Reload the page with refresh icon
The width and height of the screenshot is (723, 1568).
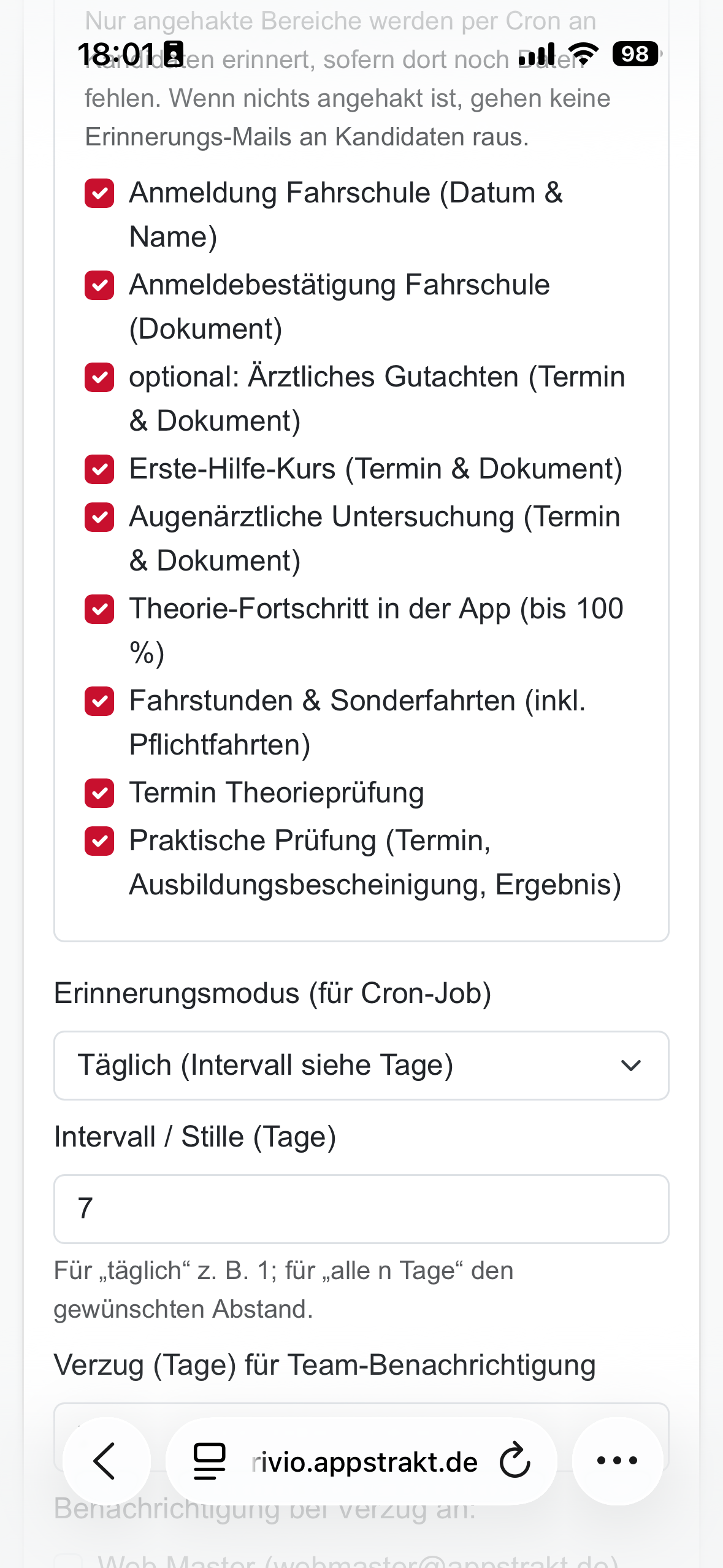[x=515, y=1461]
